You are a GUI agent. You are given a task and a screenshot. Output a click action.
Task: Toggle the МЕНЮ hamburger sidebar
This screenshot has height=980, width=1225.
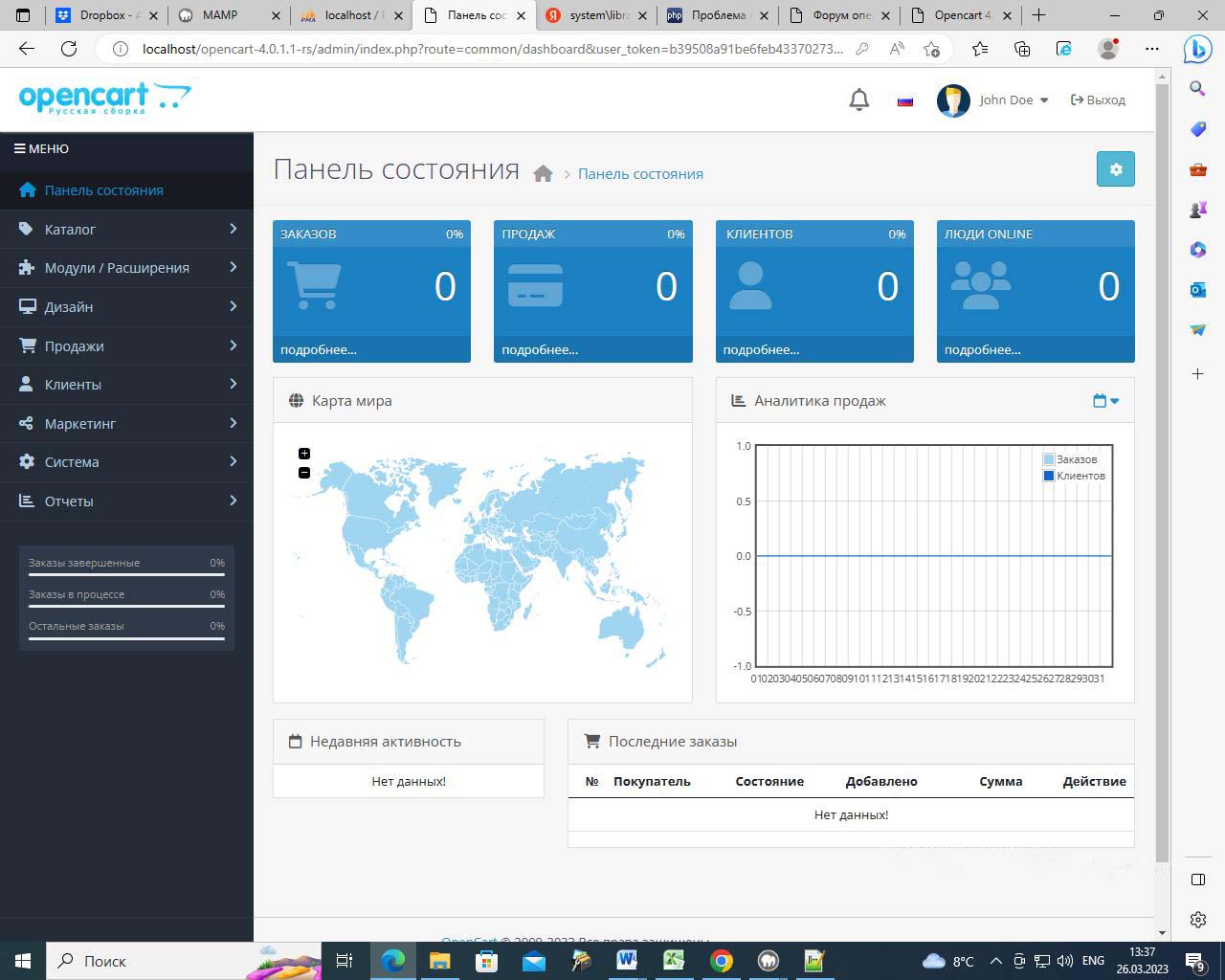click(41, 148)
